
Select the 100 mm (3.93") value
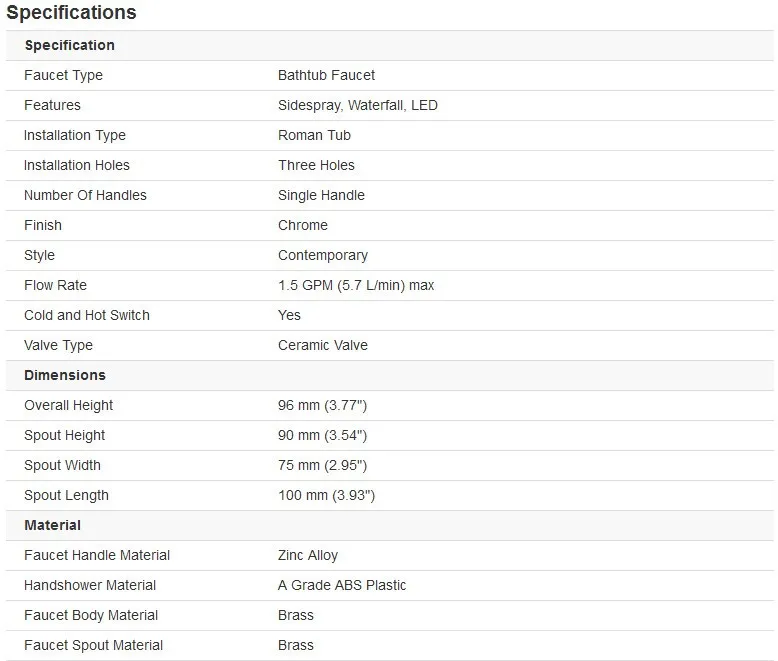click(x=326, y=495)
